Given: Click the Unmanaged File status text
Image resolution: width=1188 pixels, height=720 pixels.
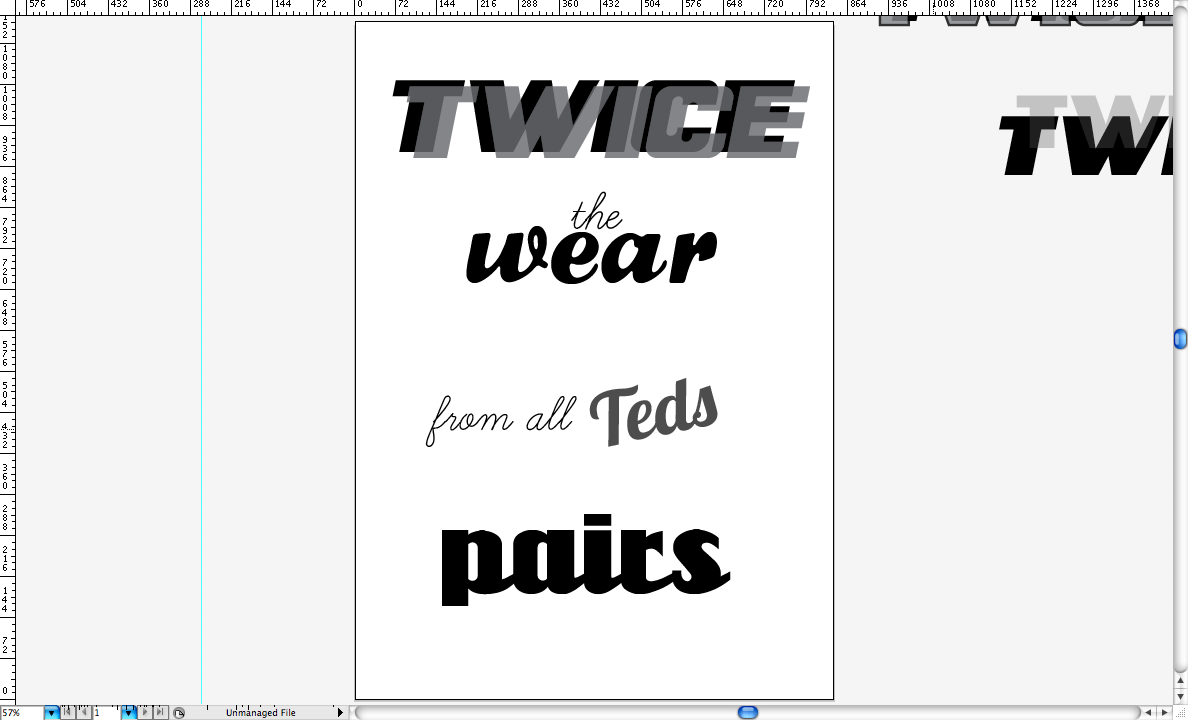Looking at the screenshot, I should 260,712.
